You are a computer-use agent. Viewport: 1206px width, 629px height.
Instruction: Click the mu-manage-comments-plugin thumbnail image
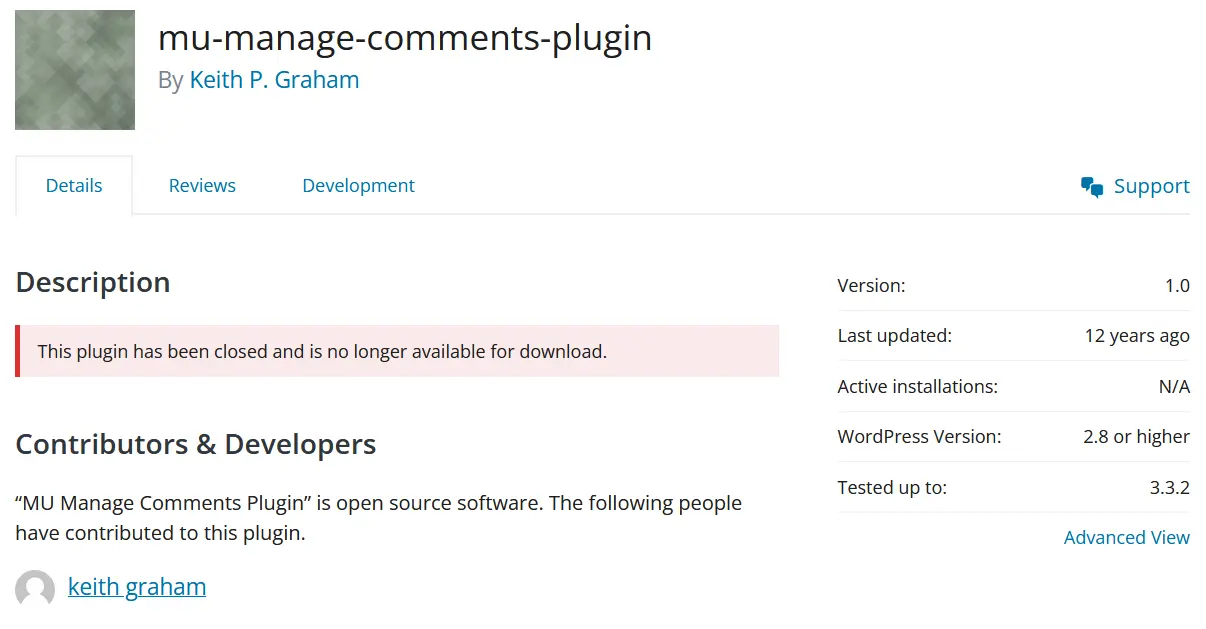pos(75,70)
